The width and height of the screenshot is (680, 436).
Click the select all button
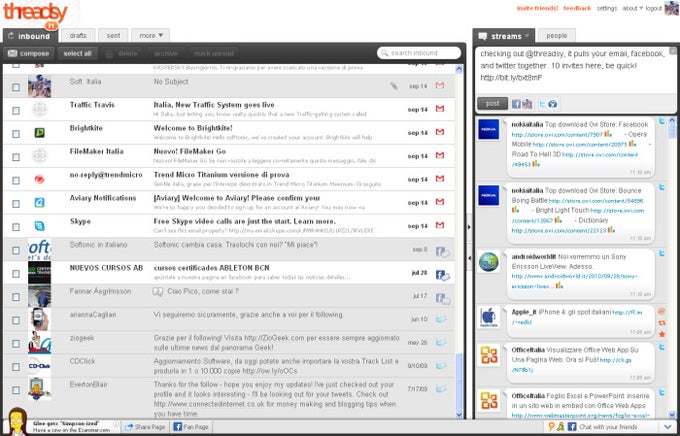(77, 53)
